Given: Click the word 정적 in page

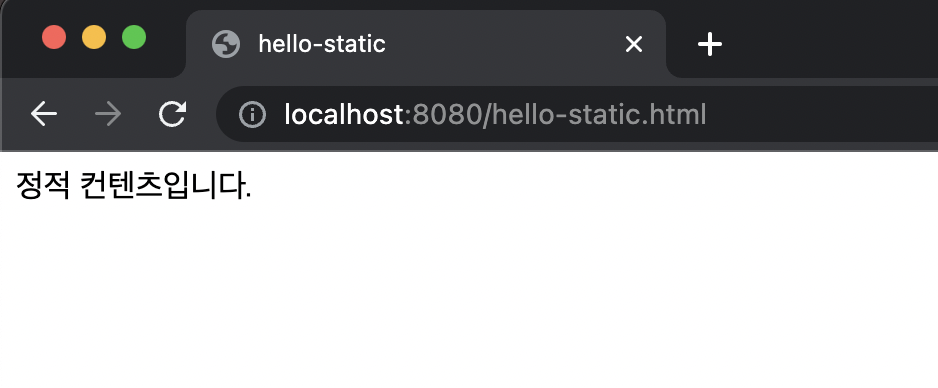Looking at the screenshot, I should coord(42,185).
